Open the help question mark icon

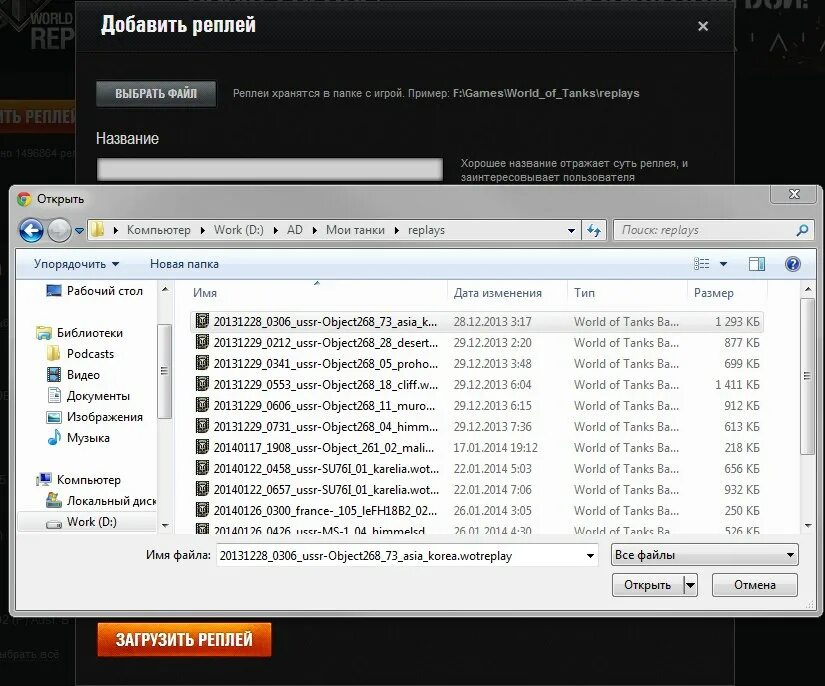click(792, 264)
